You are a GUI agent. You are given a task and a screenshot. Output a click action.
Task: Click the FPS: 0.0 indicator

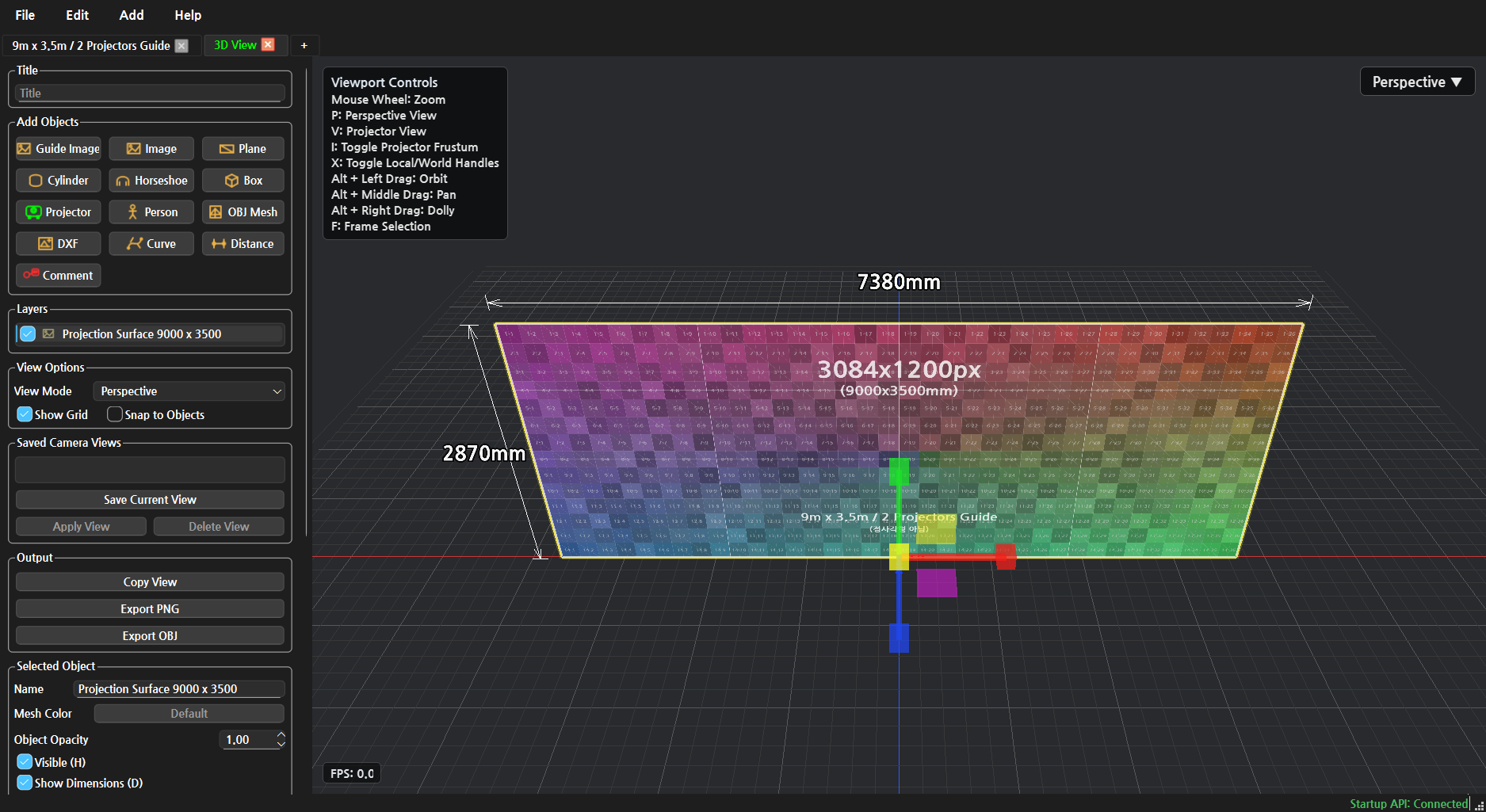click(352, 773)
